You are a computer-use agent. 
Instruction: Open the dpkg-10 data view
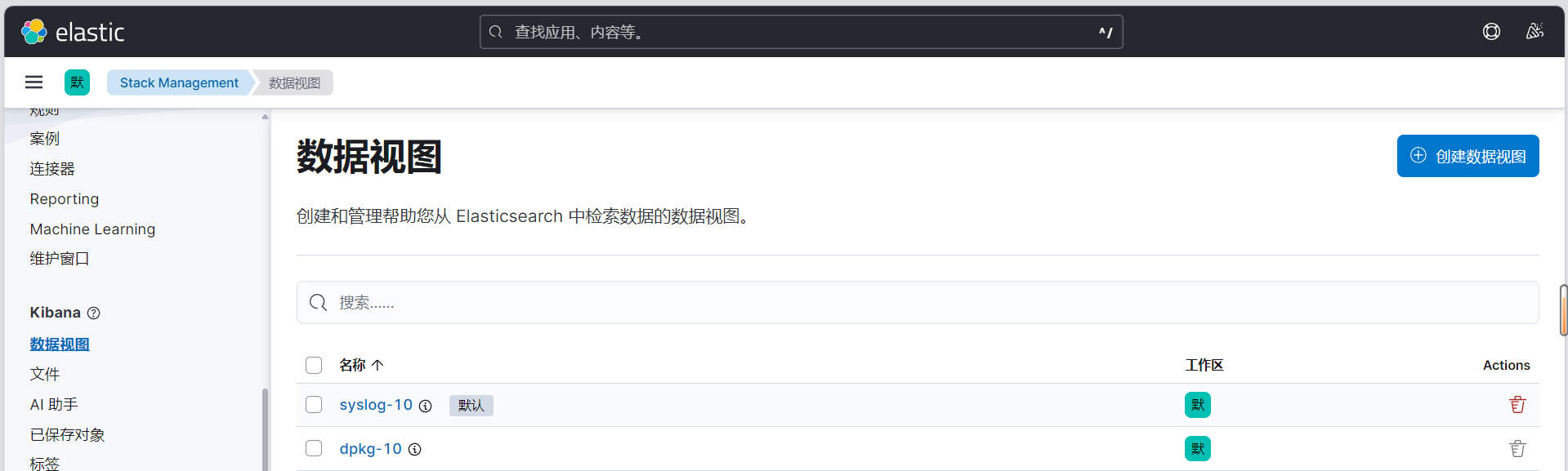click(371, 449)
